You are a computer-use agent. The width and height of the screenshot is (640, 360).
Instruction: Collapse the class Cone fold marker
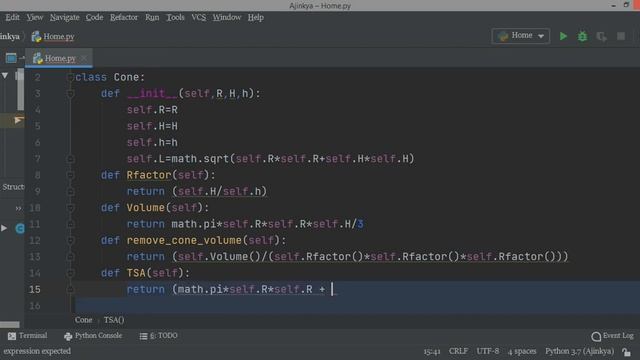(70, 77)
